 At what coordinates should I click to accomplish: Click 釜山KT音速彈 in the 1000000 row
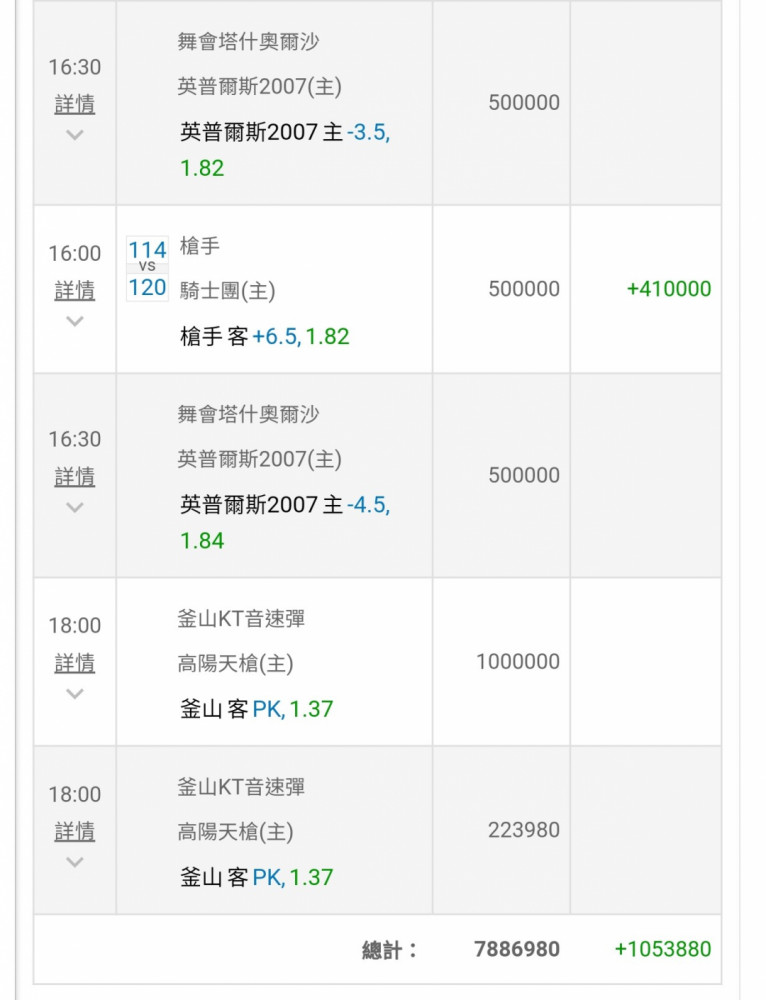point(241,619)
